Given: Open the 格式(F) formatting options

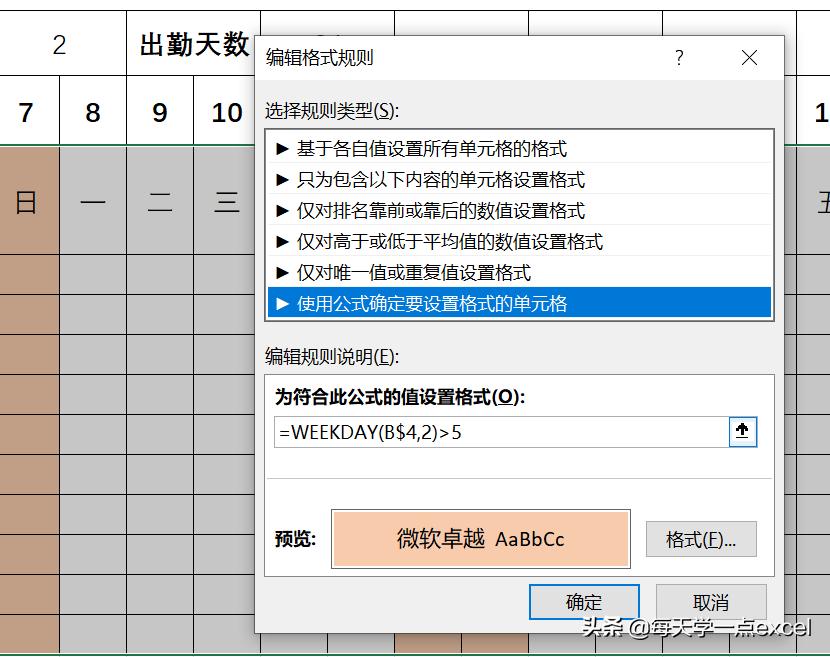Looking at the screenshot, I should tap(701, 539).
